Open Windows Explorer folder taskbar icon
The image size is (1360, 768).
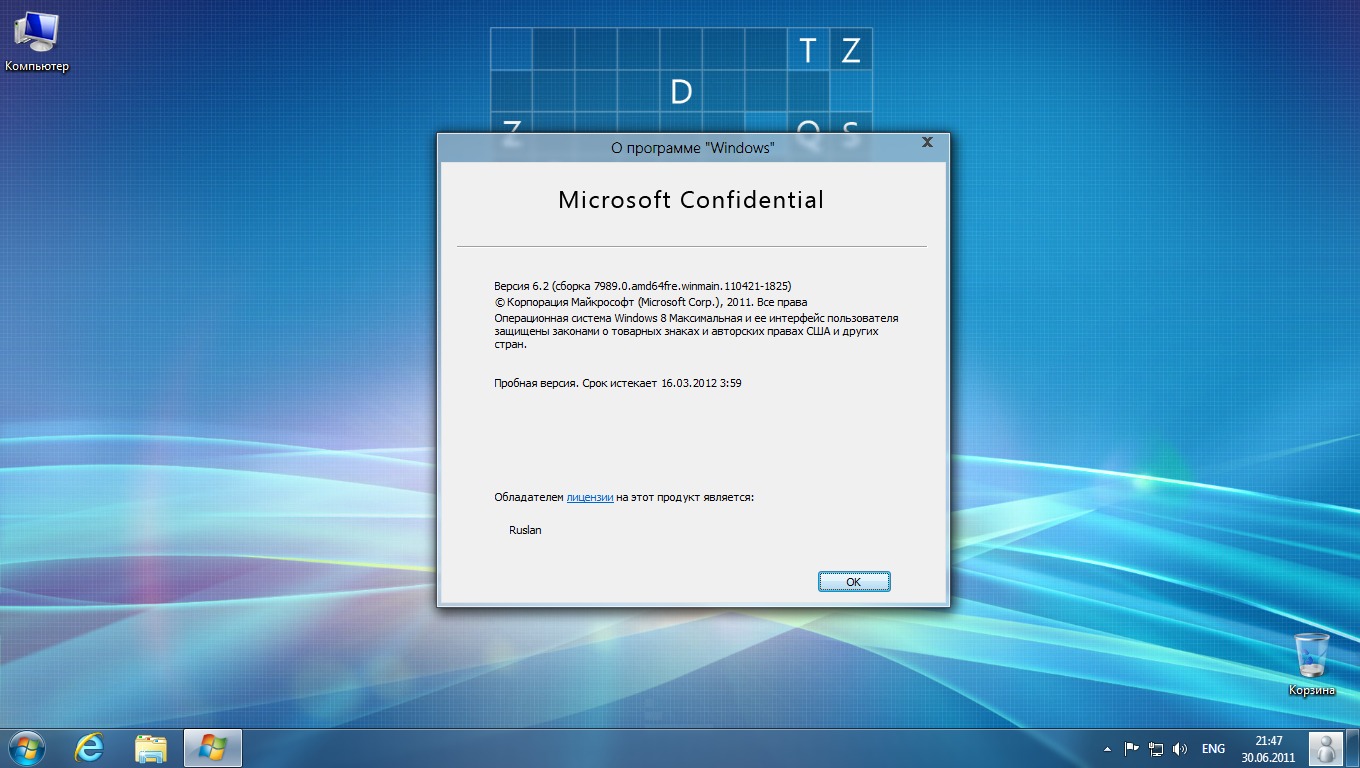point(151,747)
